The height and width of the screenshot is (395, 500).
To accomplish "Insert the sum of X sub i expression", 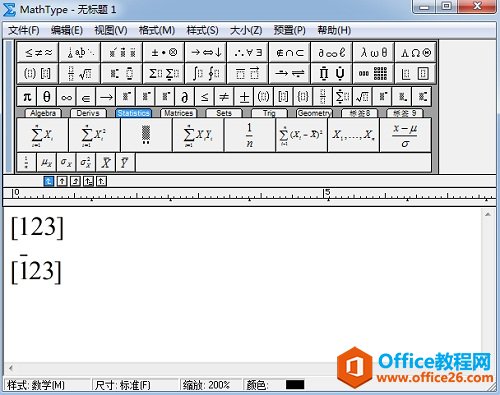I will coord(42,135).
